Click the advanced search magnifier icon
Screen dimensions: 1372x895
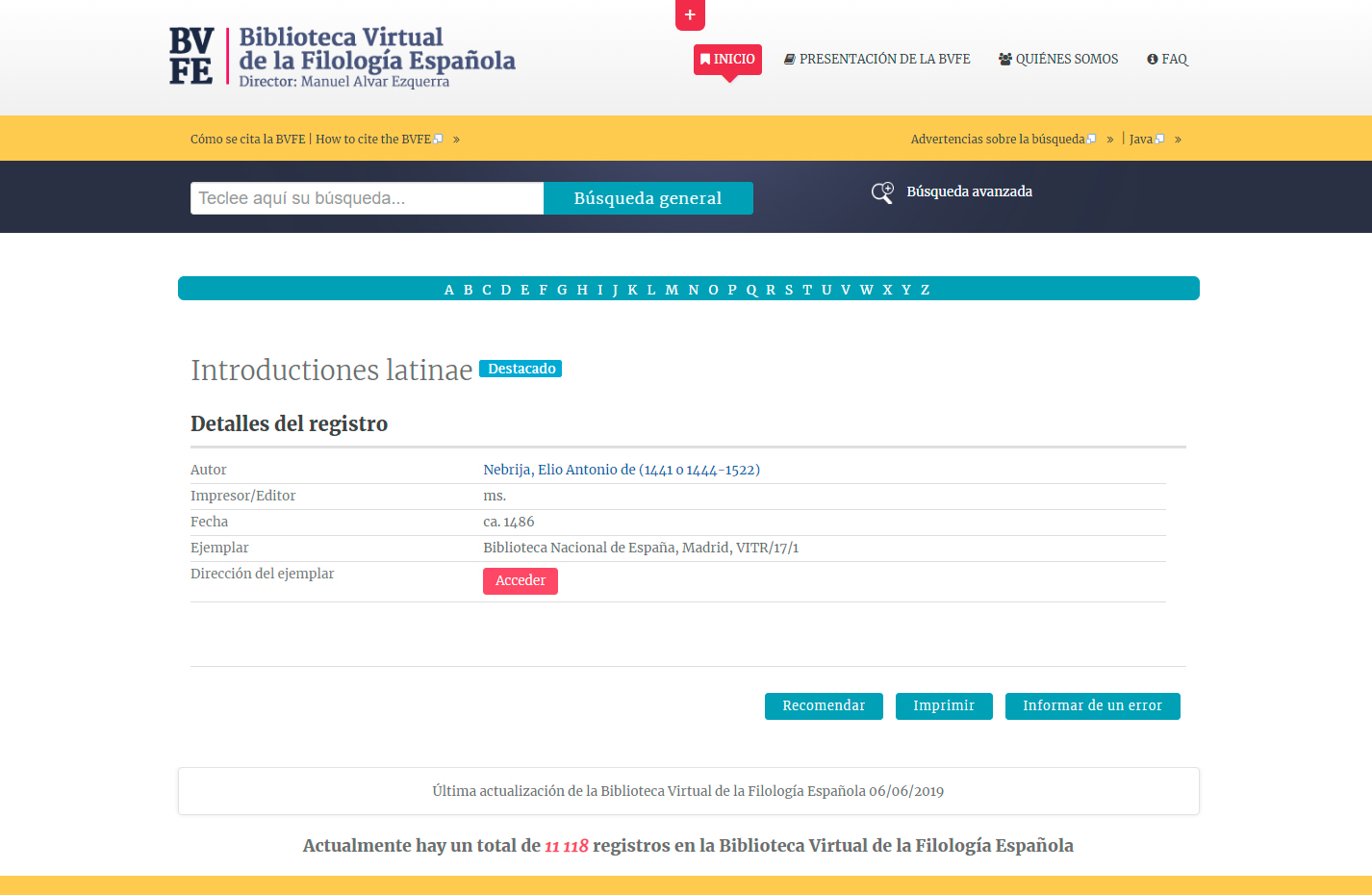(x=882, y=192)
